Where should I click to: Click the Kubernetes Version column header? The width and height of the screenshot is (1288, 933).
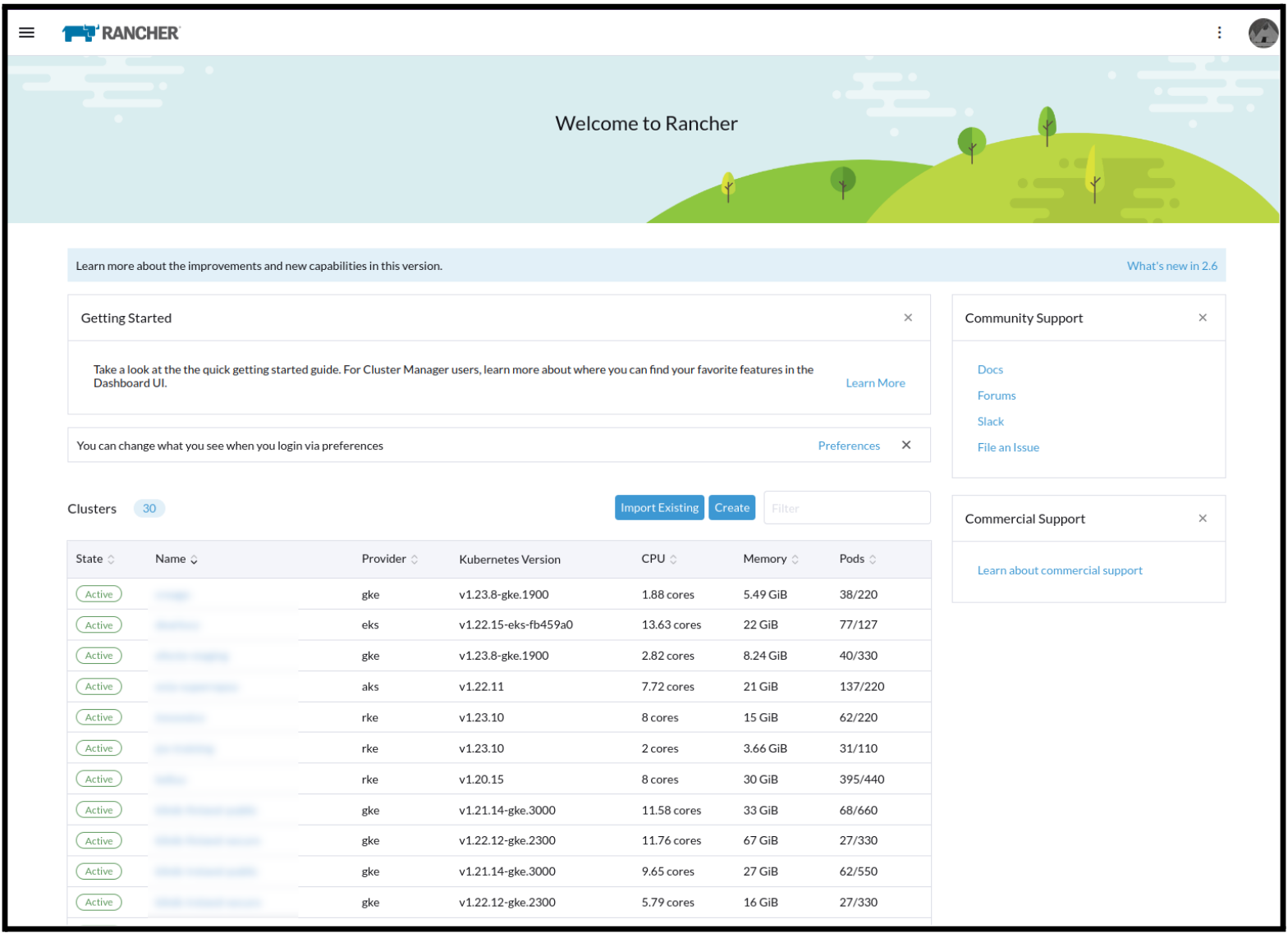(510, 560)
